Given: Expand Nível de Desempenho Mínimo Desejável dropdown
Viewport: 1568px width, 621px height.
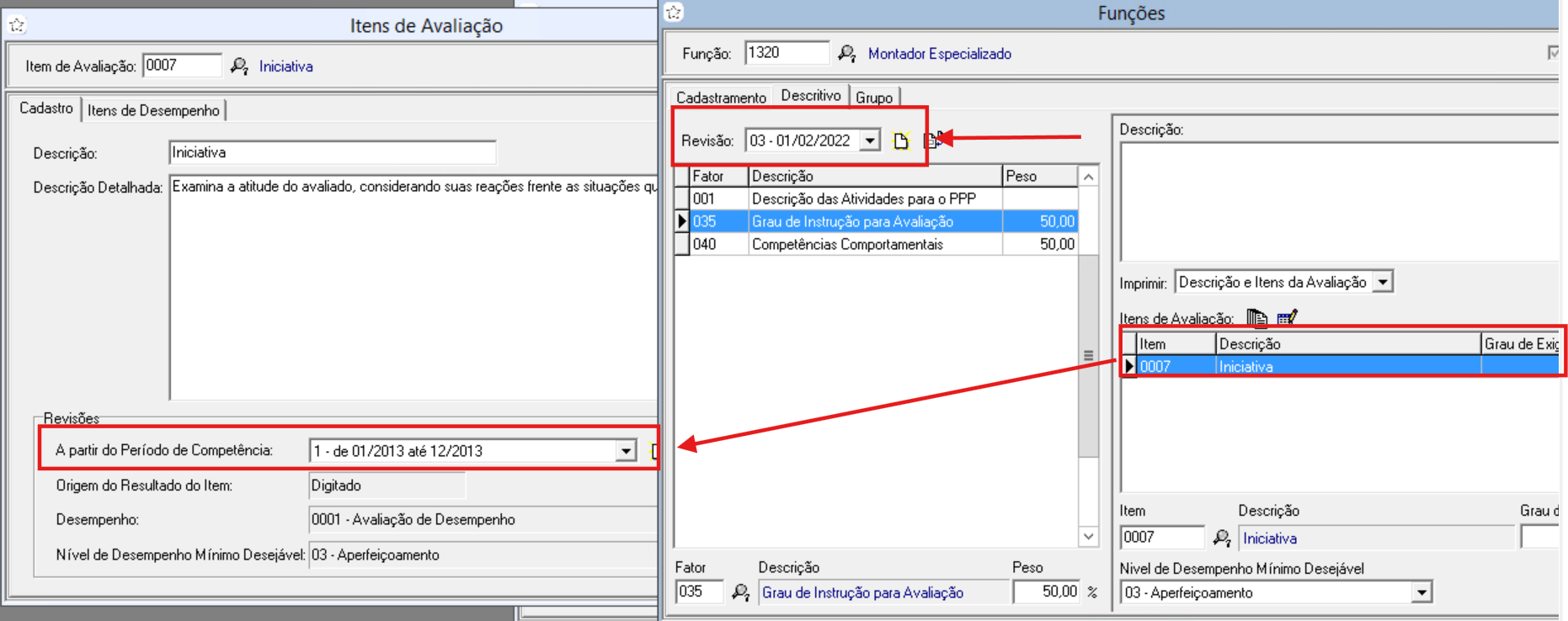Looking at the screenshot, I should (x=1421, y=592).
